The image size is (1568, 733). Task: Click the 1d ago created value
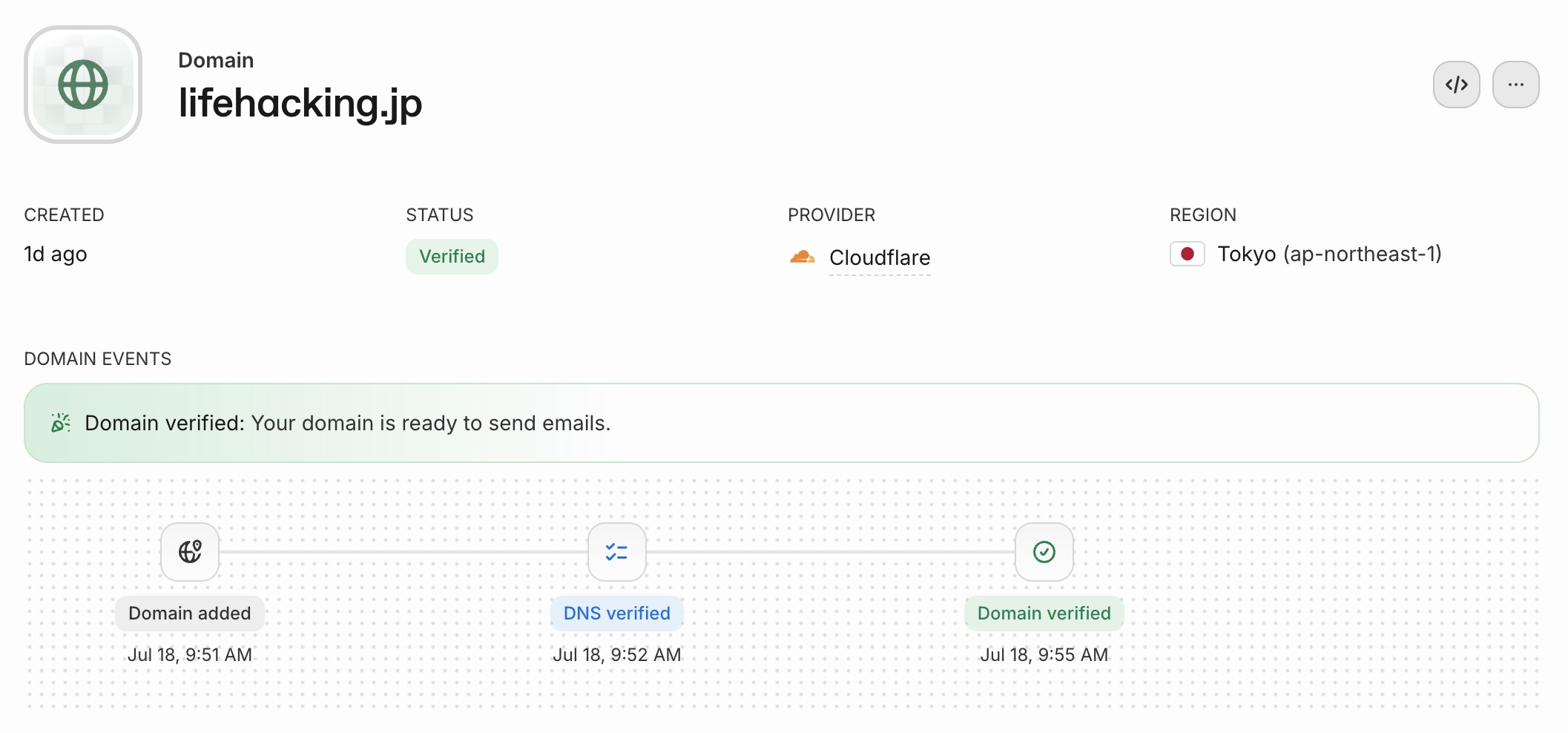56,254
